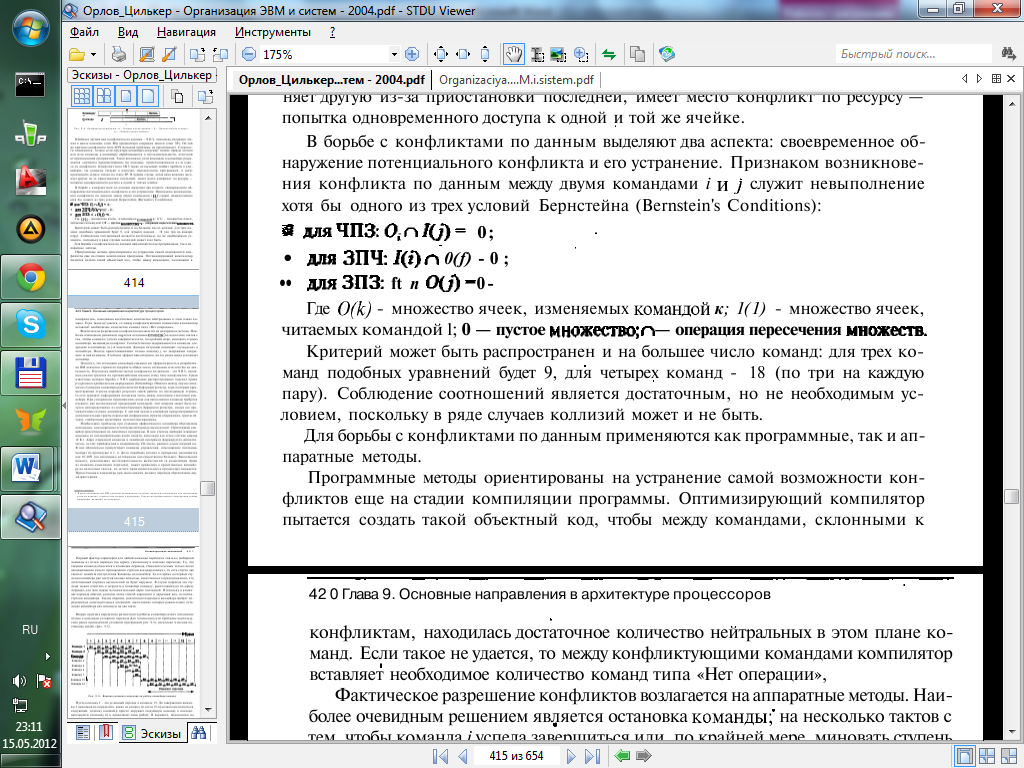Image resolution: width=1024 pixels, height=768 pixels.
Task: Click the Windows Start button
Action: tap(30, 29)
